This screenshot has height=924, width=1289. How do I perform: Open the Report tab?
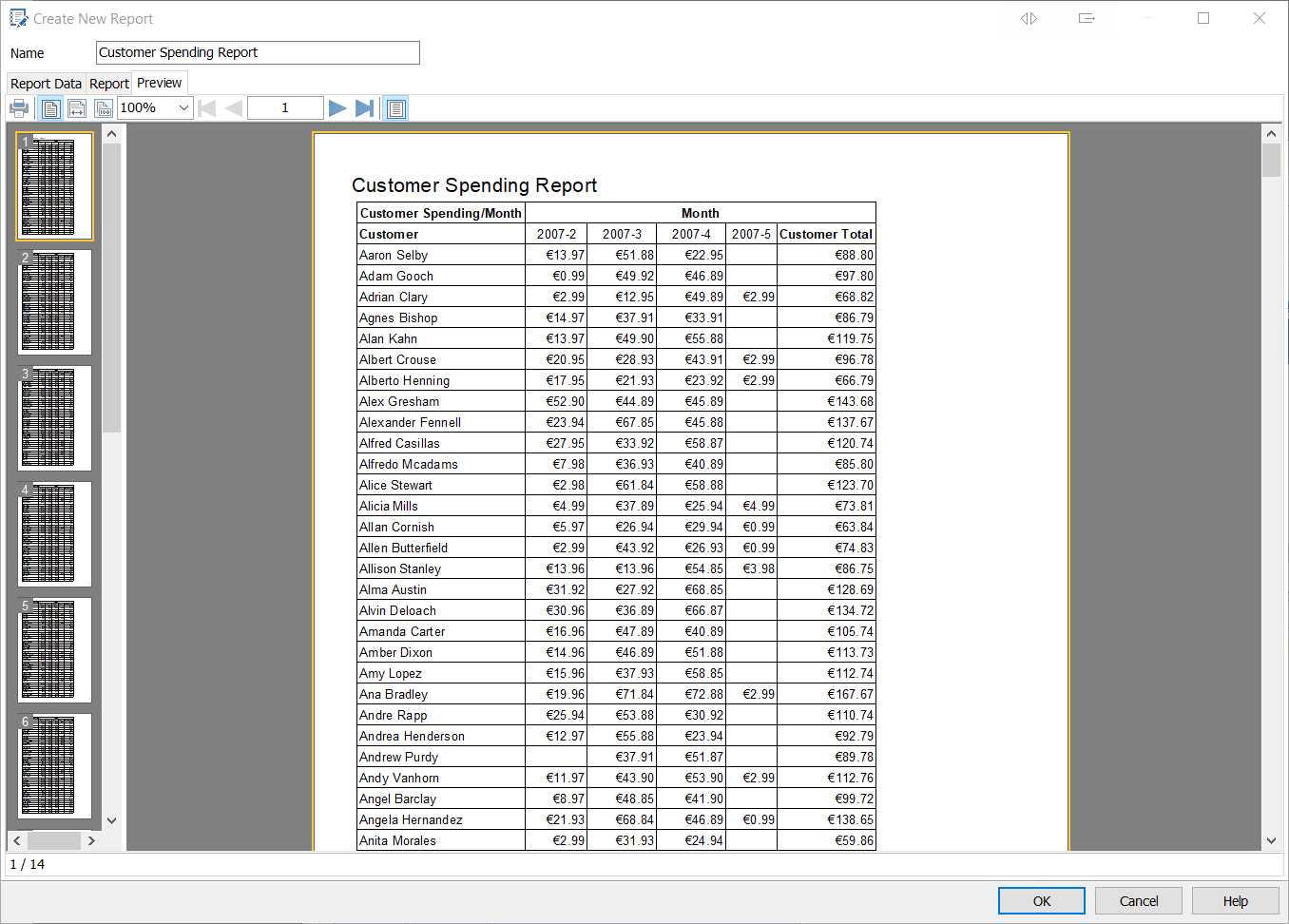pos(109,84)
